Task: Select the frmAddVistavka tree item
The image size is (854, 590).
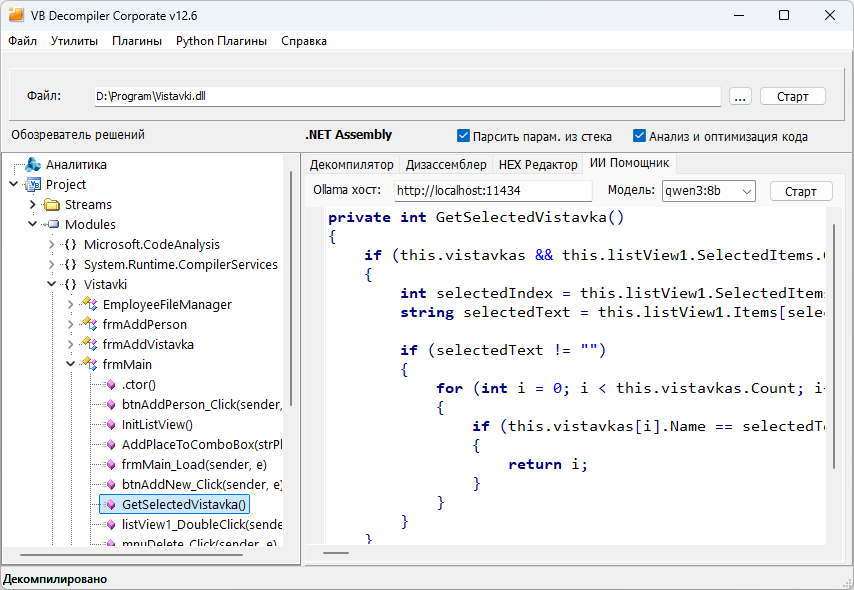Action: pos(148,344)
